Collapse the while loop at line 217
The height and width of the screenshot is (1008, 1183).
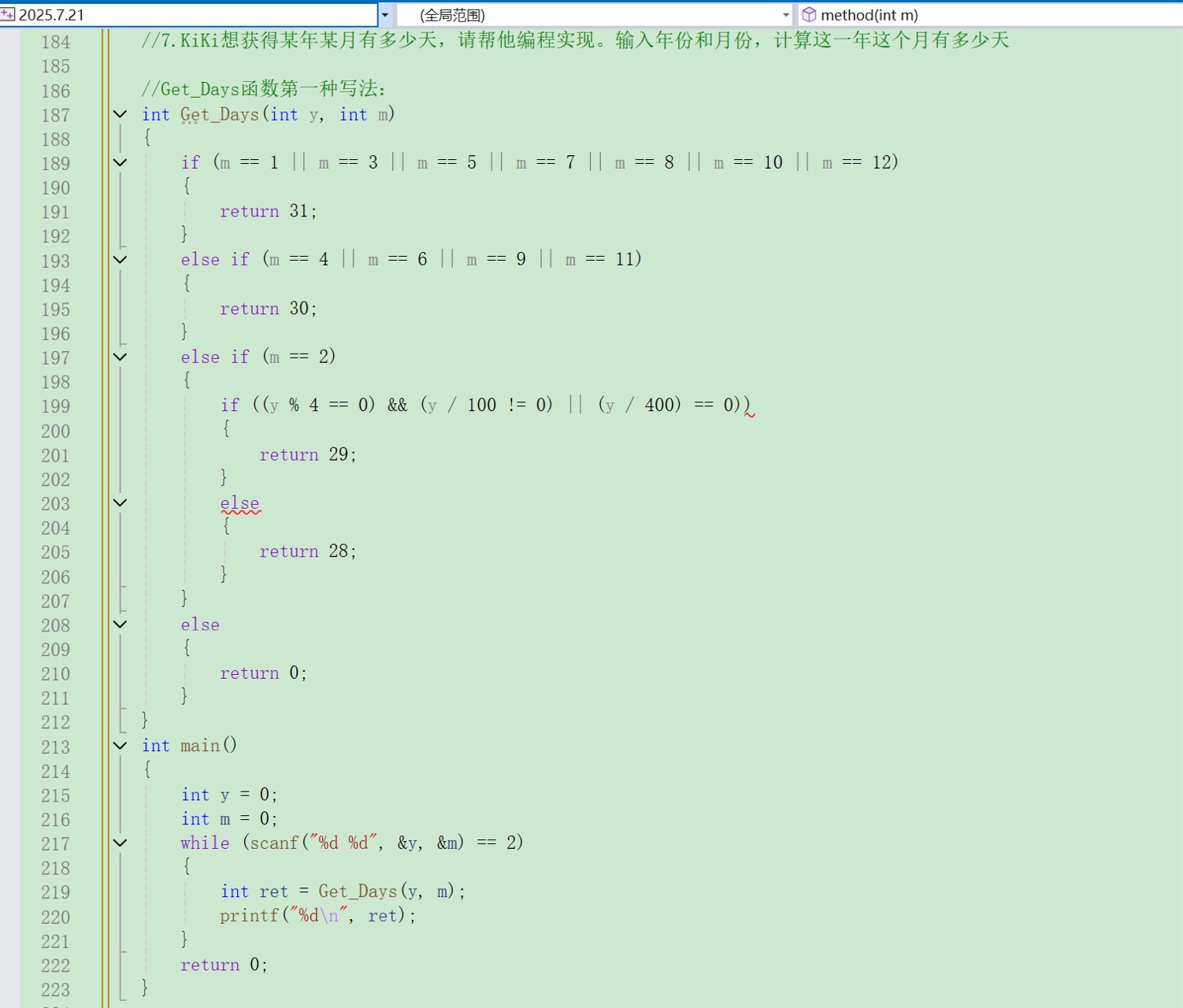121,843
